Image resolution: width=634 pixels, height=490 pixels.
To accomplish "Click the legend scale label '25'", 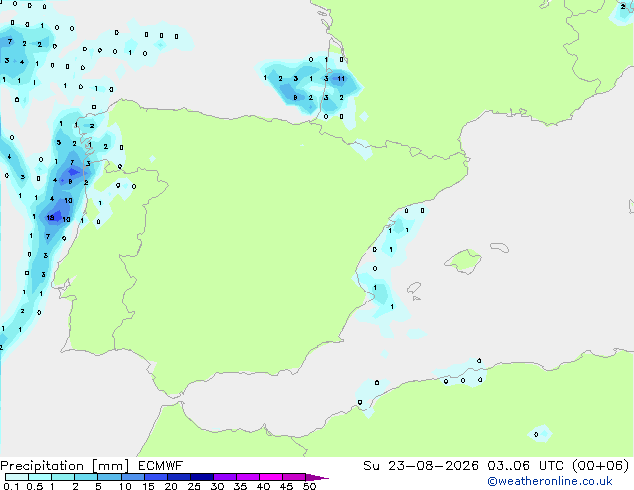I will coord(194,486).
